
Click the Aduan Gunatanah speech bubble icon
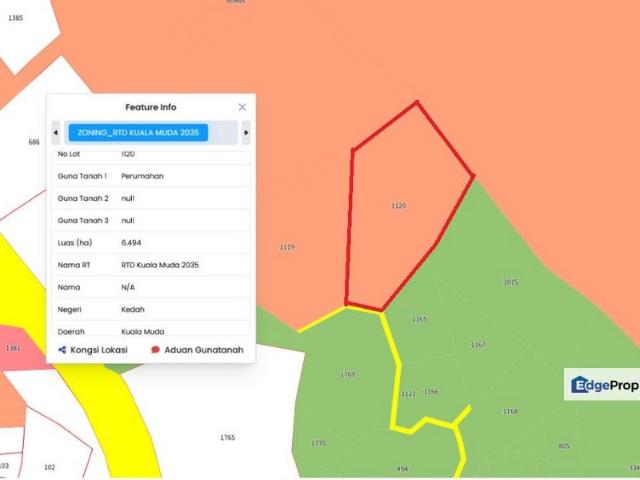pyautogui.click(x=155, y=350)
